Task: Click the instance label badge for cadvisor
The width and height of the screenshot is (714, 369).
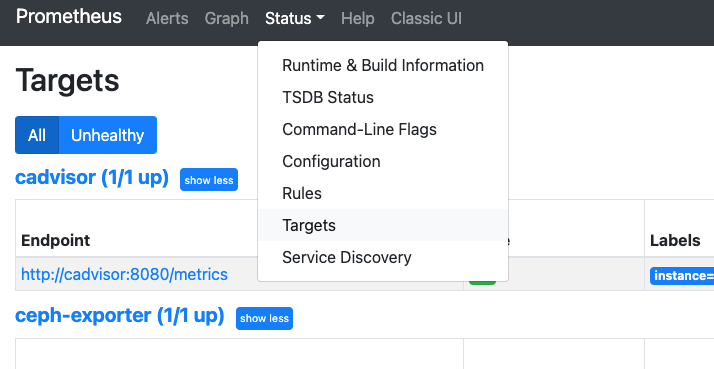Action: tap(682, 276)
